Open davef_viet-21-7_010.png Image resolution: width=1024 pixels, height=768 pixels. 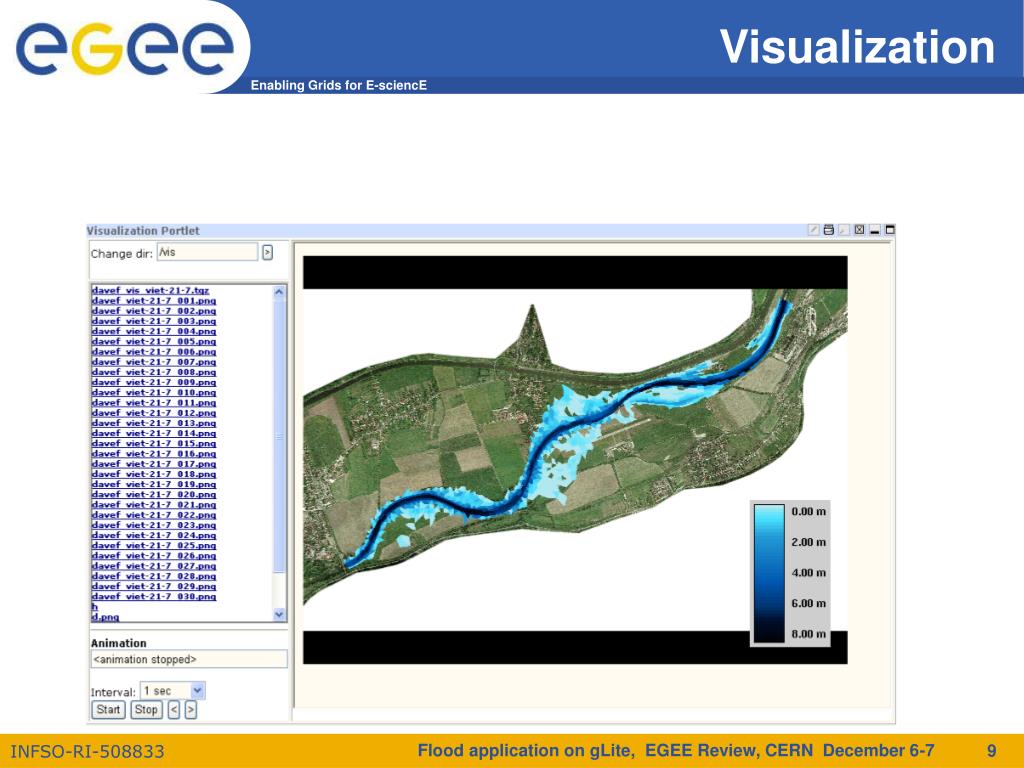(x=153, y=392)
